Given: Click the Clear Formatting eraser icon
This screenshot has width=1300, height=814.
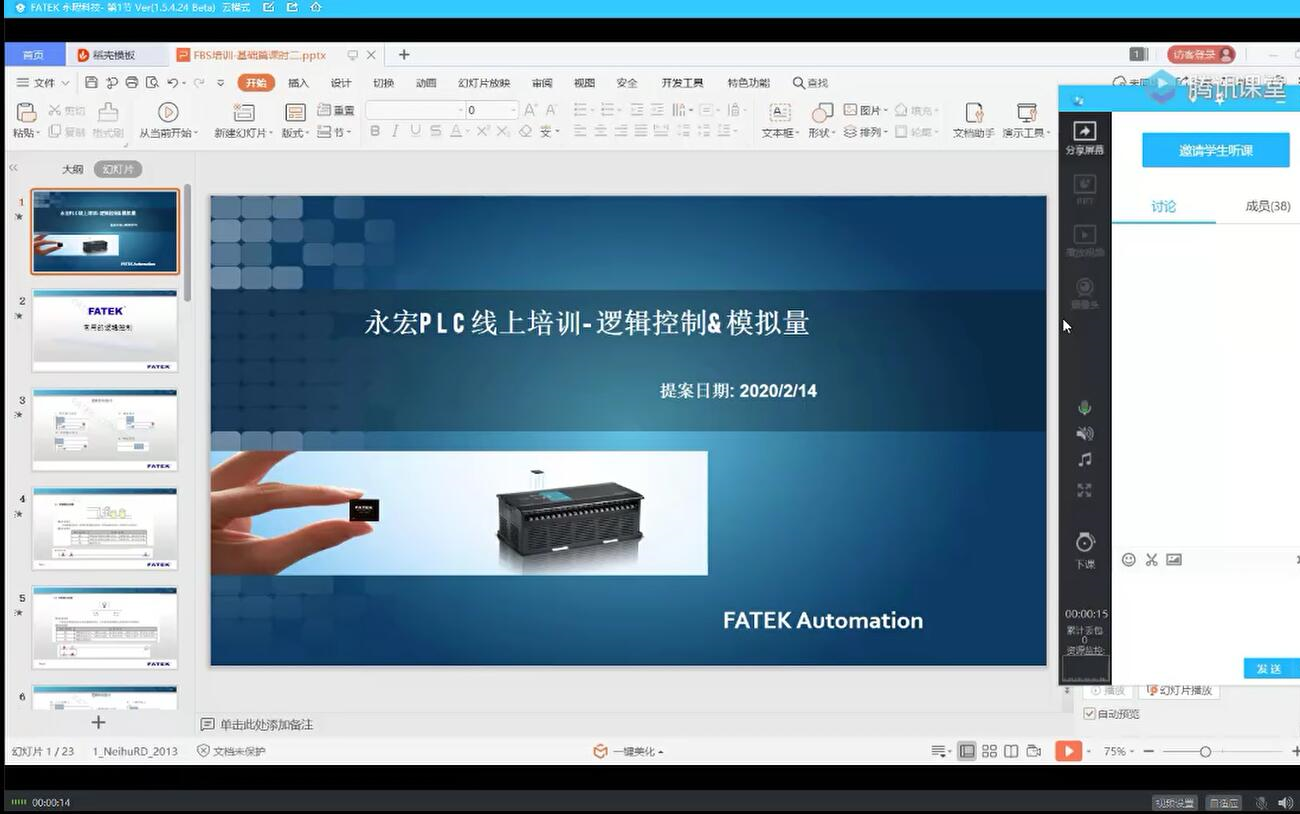Looking at the screenshot, I should [x=525, y=131].
